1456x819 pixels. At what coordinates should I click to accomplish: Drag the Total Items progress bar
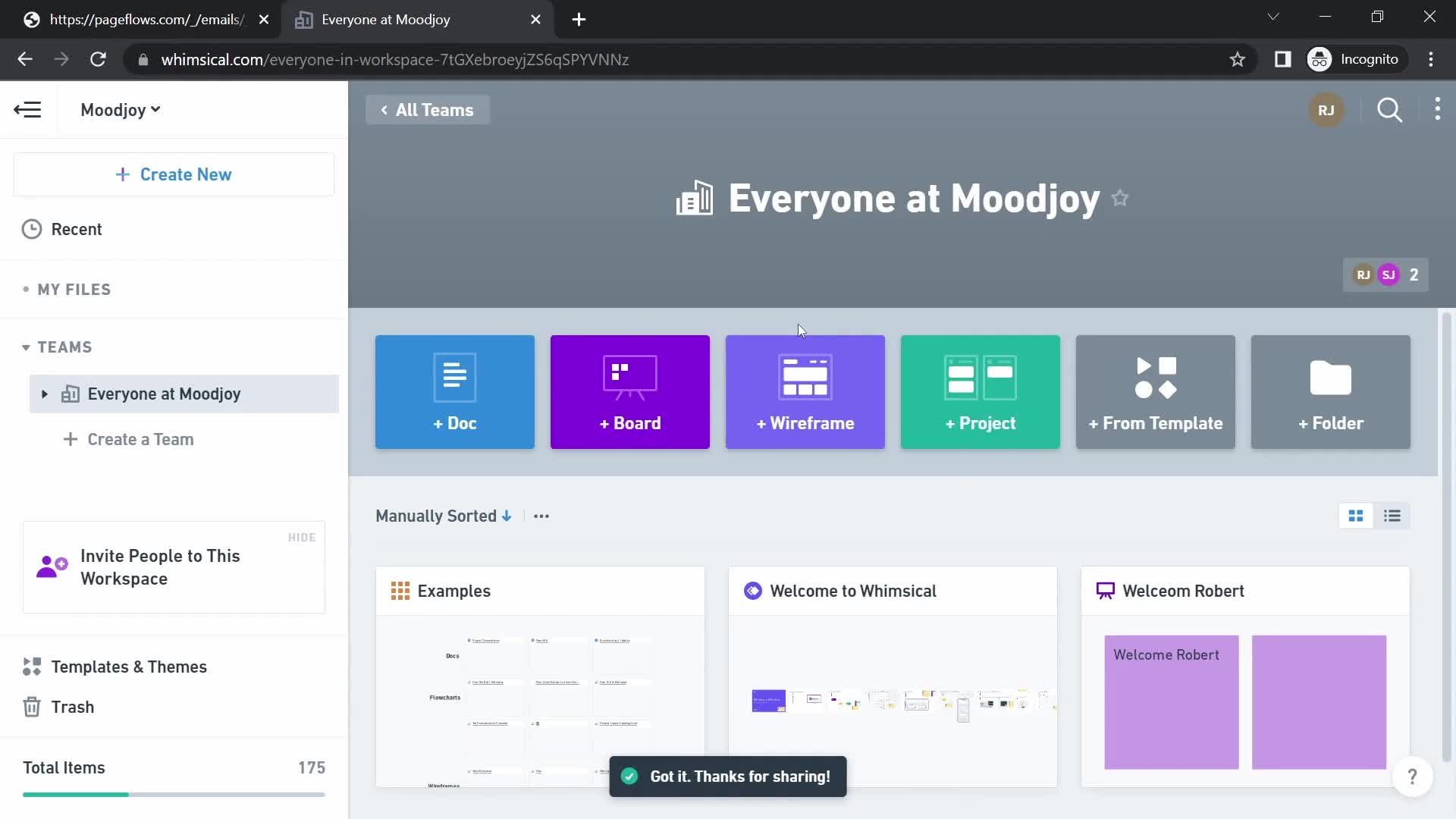pos(170,795)
